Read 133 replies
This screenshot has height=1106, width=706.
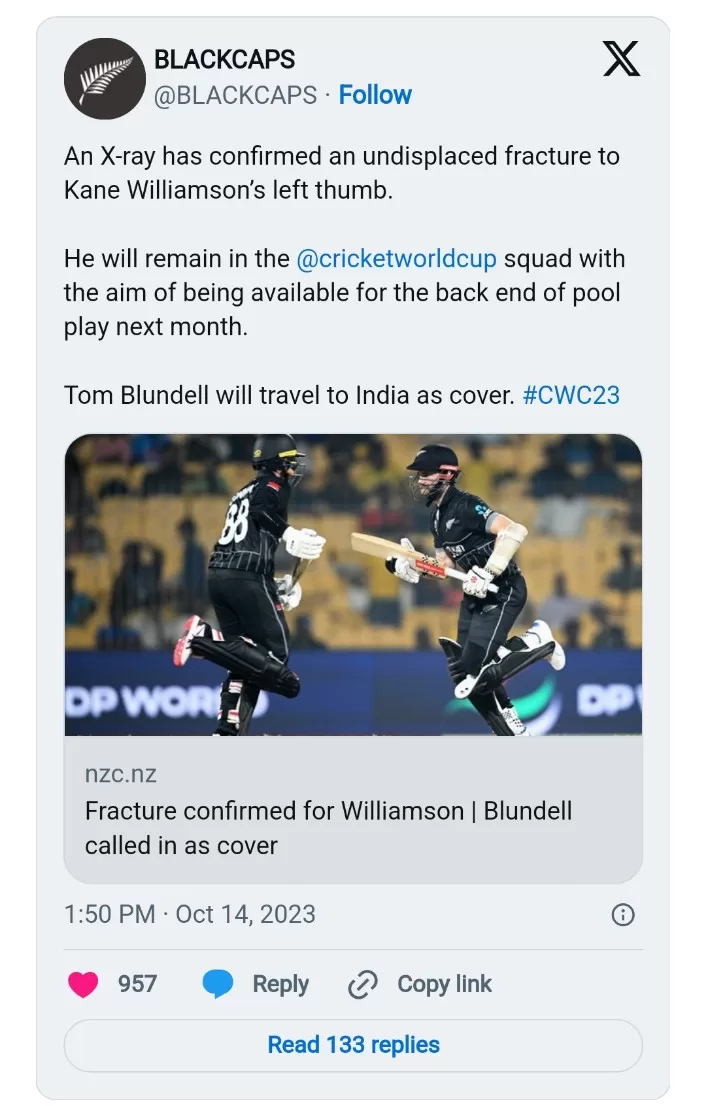coord(353,1045)
